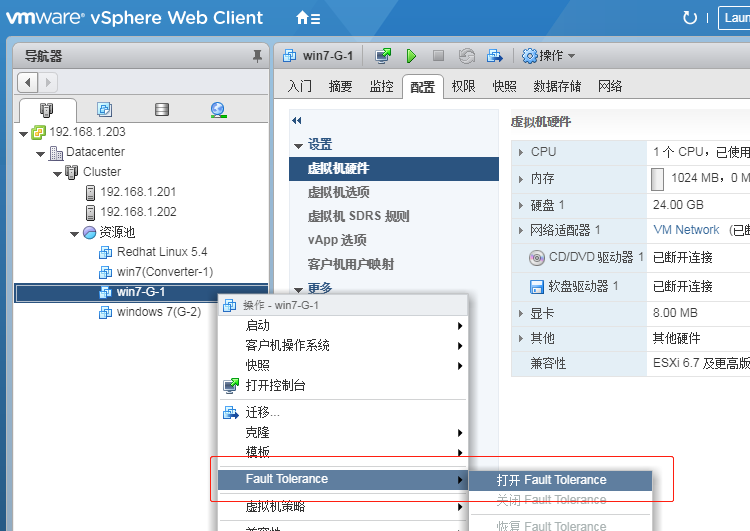
Task: Open the 入门 tab
Action: (299, 87)
